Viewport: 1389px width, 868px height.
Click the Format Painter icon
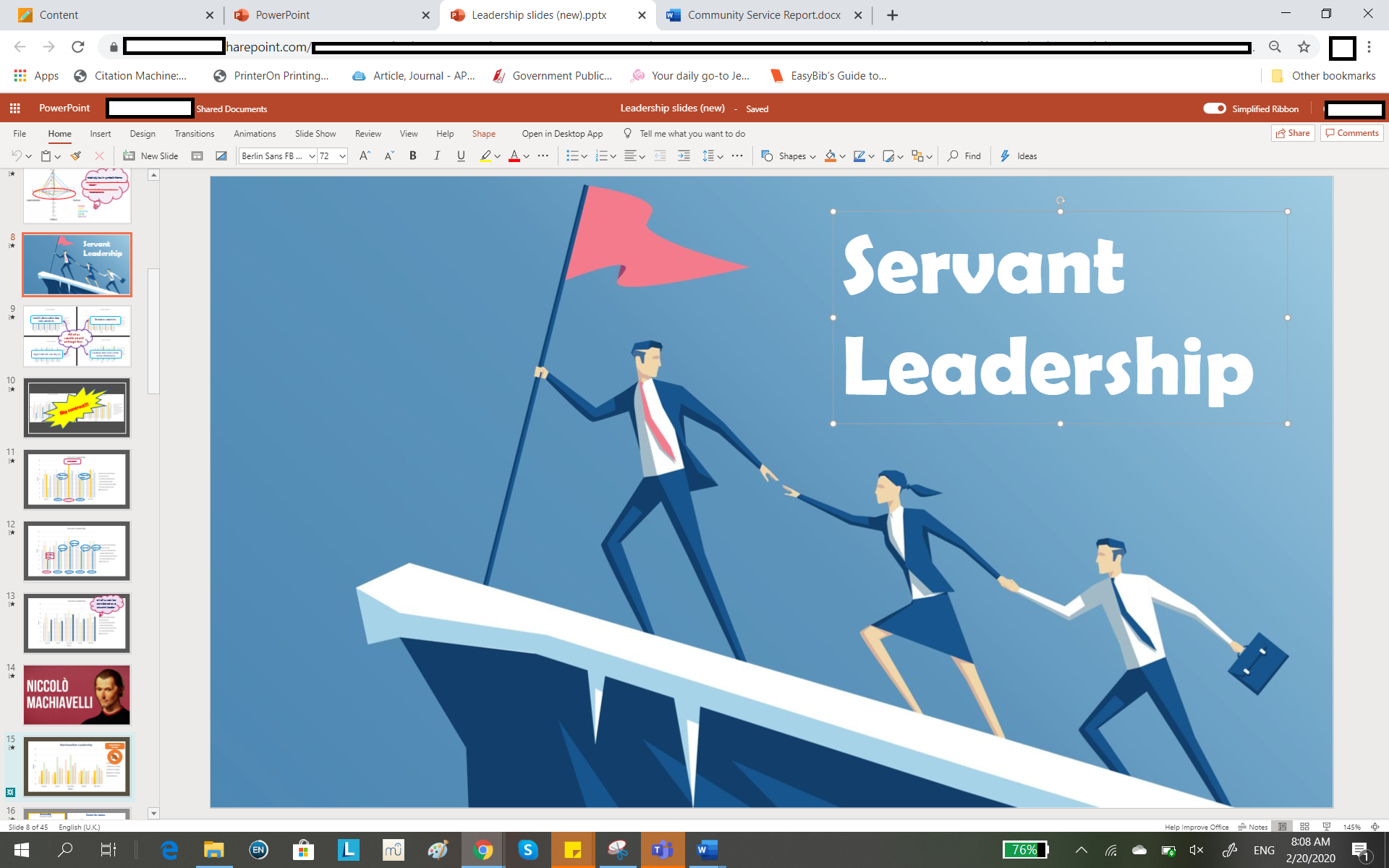76,156
